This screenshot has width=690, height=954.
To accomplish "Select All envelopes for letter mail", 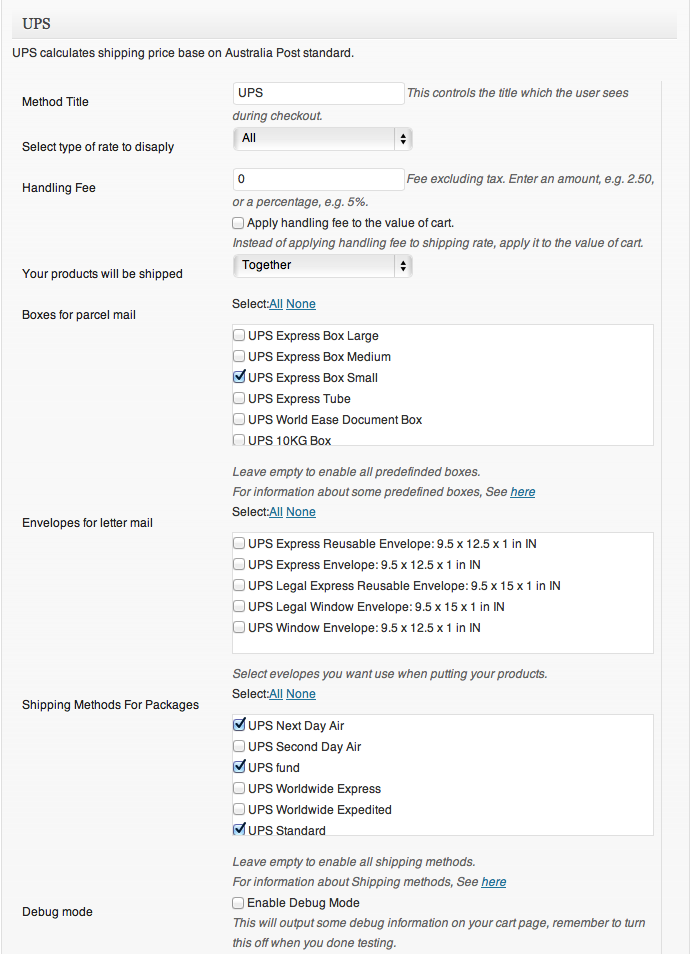I will [276, 512].
